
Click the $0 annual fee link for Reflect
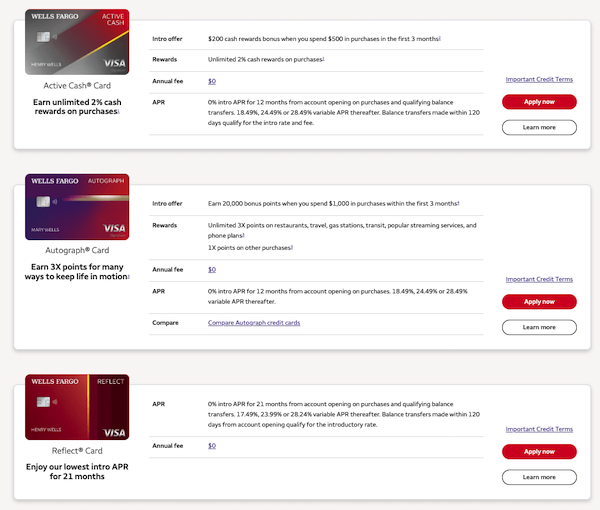(x=212, y=445)
